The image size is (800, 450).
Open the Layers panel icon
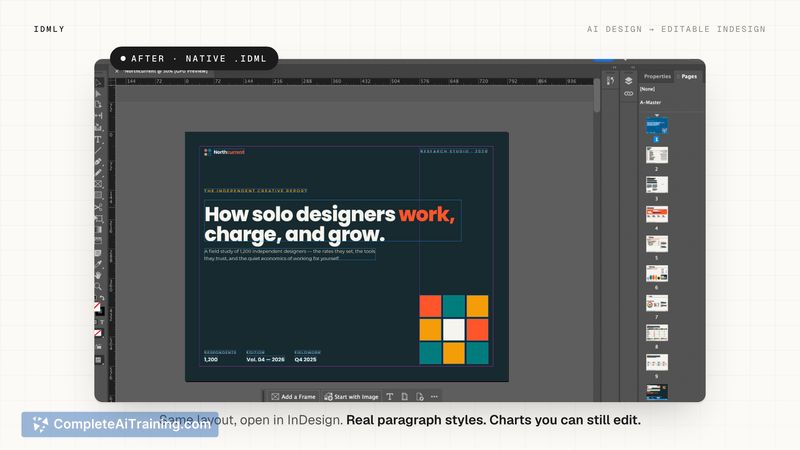coord(629,81)
